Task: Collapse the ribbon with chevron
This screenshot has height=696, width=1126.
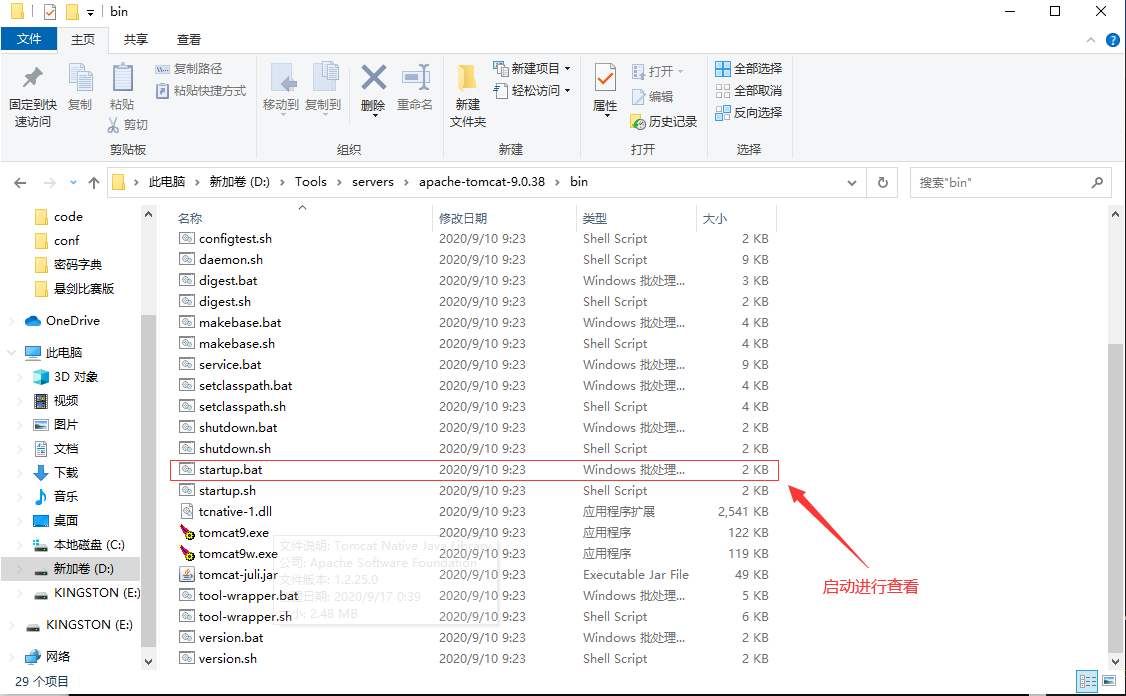Action: point(1090,40)
